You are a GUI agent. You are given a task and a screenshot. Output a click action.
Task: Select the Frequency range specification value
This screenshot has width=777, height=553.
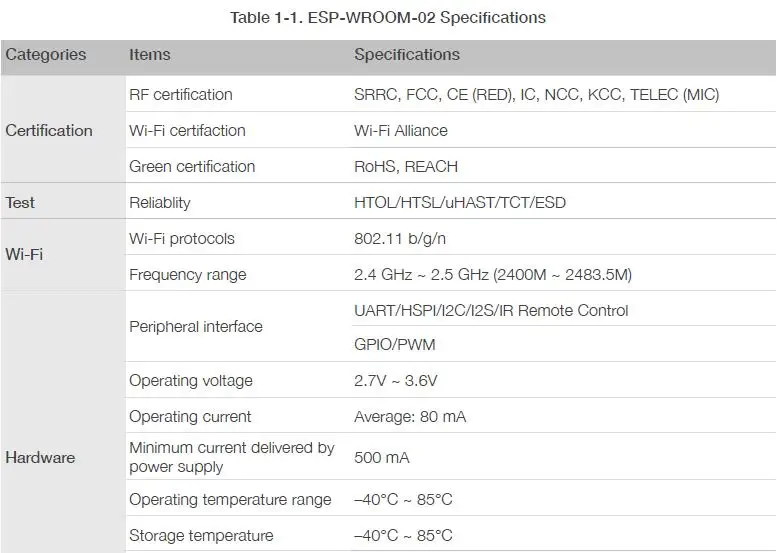click(493, 275)
